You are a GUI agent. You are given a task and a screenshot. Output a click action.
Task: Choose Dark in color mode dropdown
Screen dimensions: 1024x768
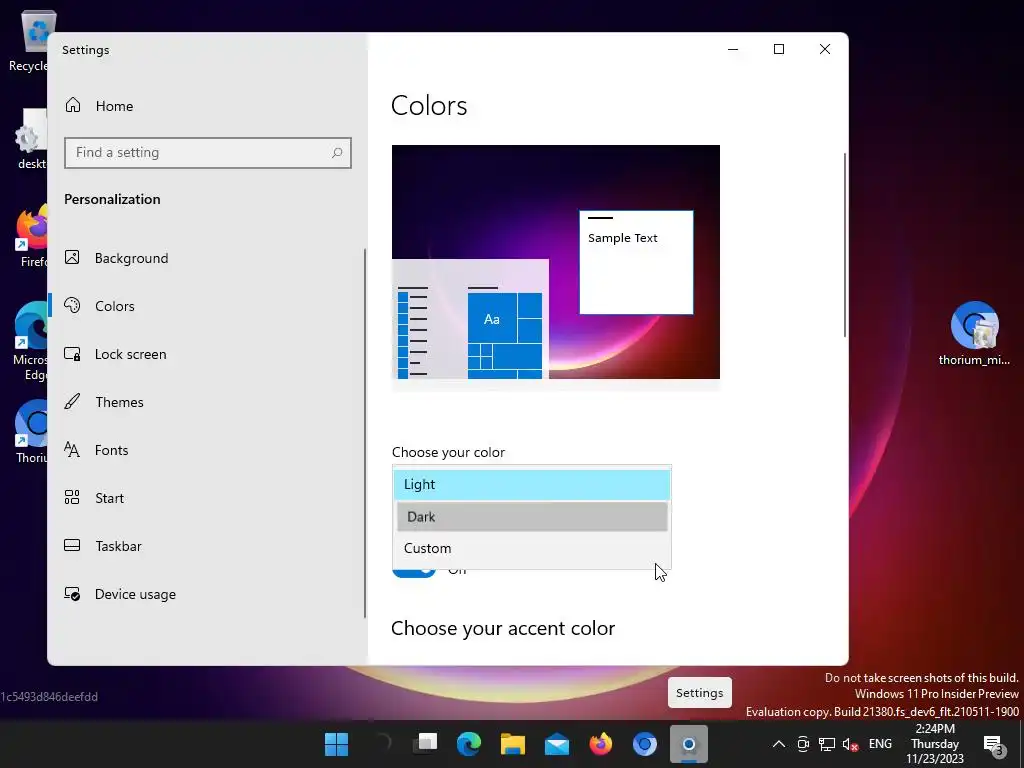532,517
